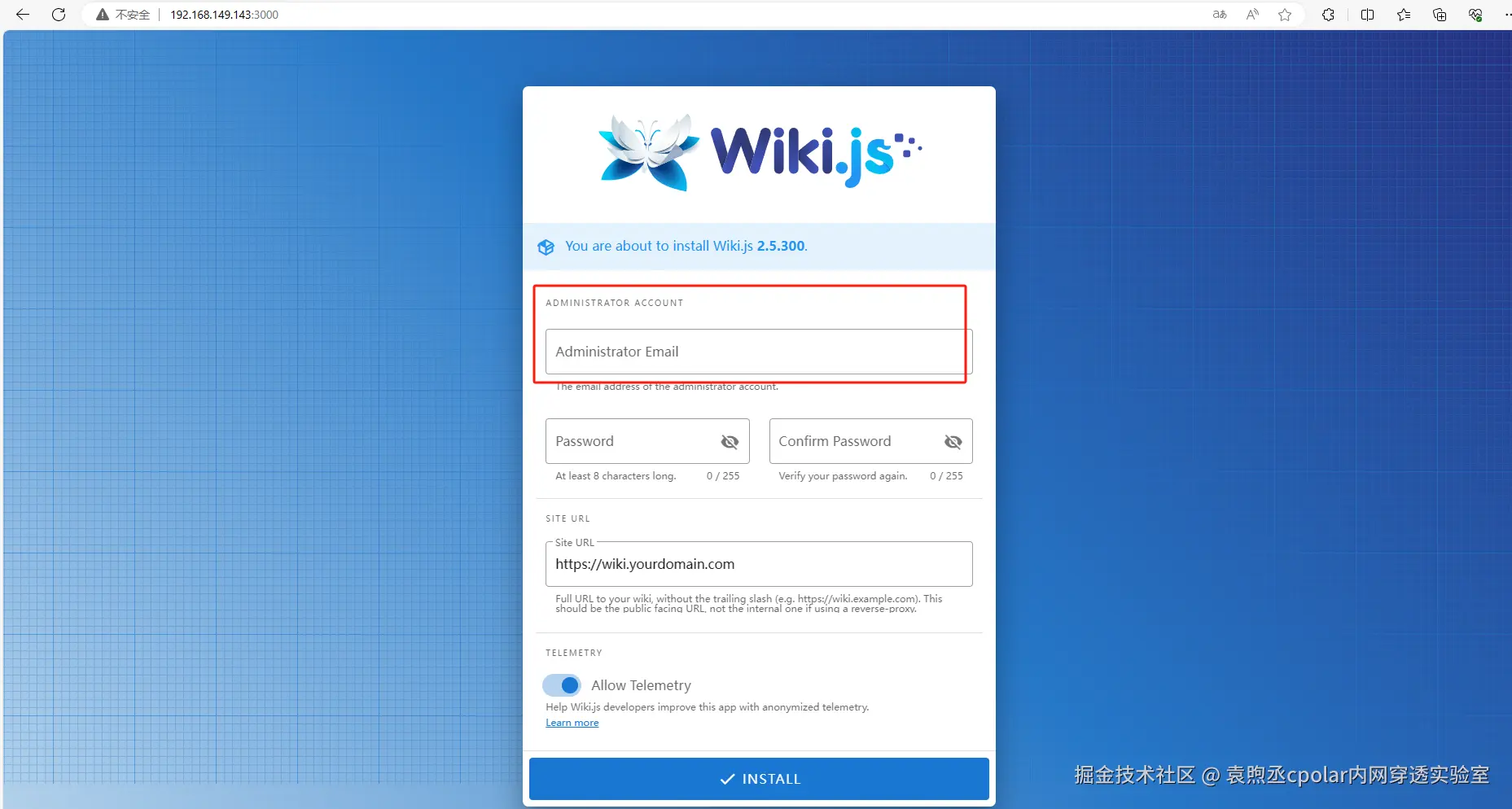Open browser extensions puzzle icon
Image resolution: width=1512 pixels, height=809 pixels.
(x=1328, y=15)
